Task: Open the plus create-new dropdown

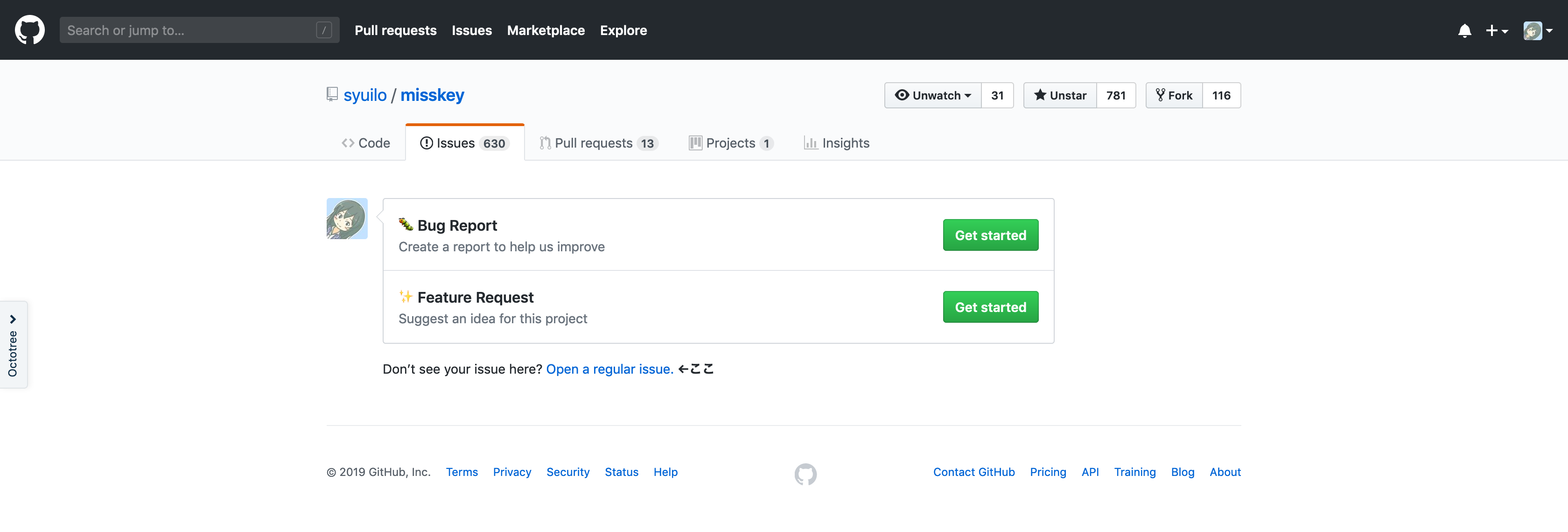Action: (1496, 30)
